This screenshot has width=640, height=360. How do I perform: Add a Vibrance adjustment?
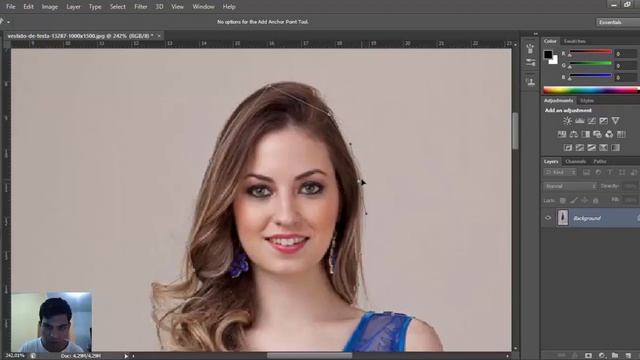click(x=615, y=120)
